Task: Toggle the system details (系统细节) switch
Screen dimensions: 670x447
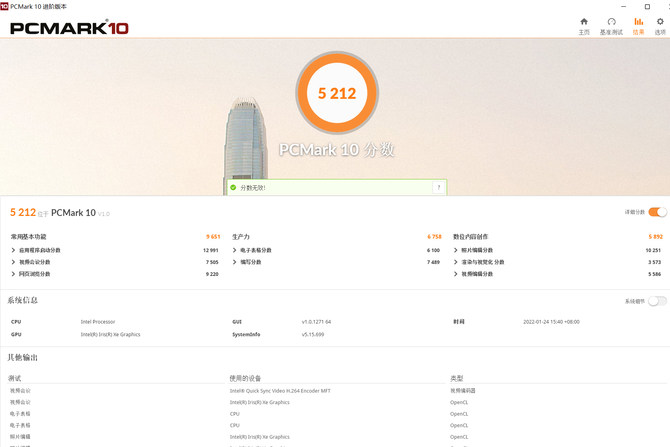Action: (x=657, y=301)
